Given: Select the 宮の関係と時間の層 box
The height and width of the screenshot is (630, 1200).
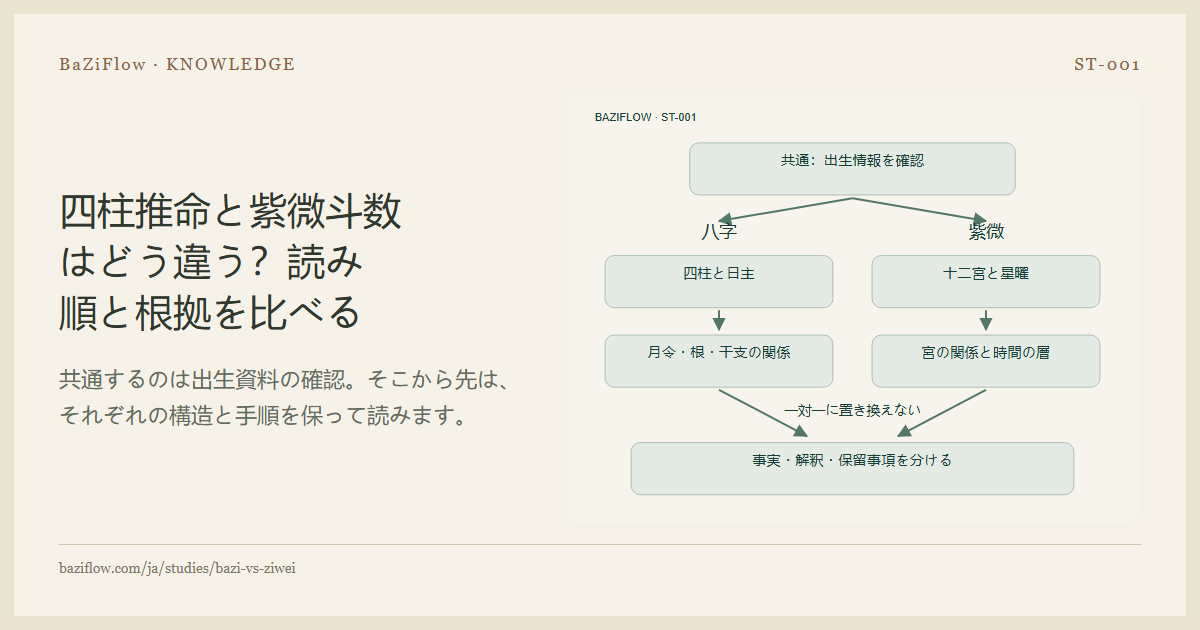Looking at the screenshot, I should click(x=986, y=361).
